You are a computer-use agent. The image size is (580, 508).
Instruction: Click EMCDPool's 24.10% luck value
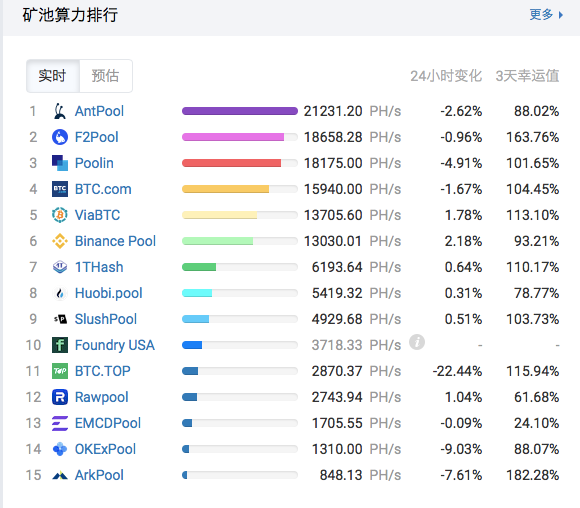pos(537,423)
